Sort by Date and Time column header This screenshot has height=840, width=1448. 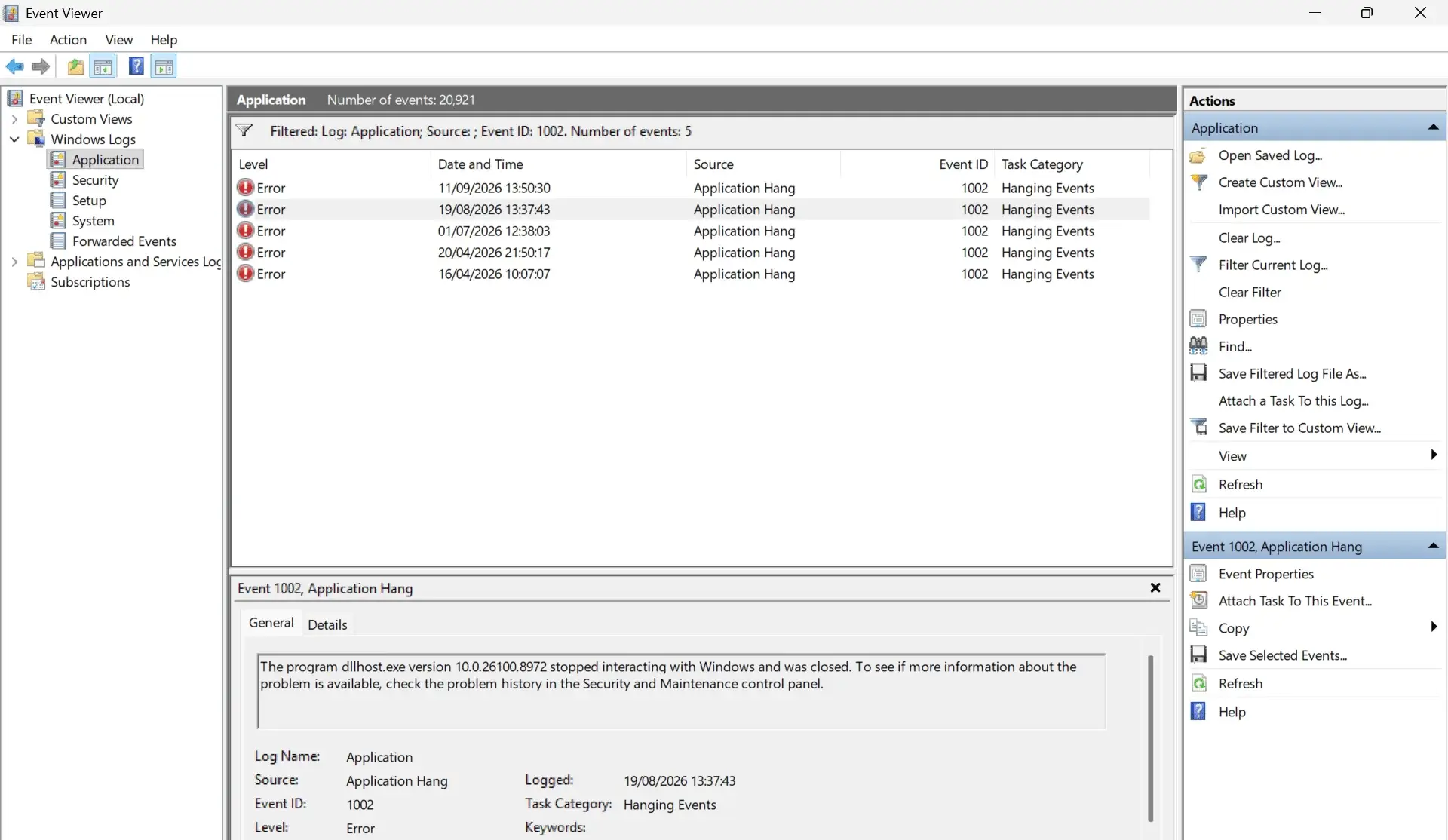[x=558, y=164]
